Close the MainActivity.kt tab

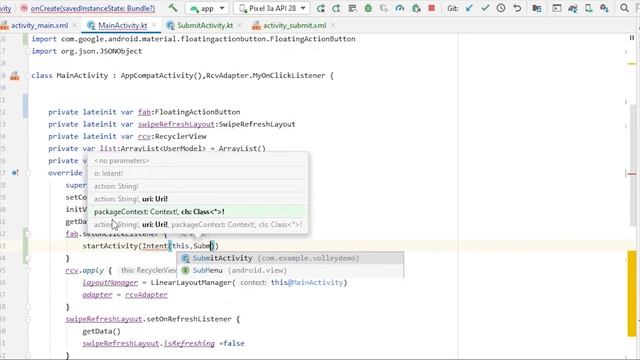click(154, 25)
